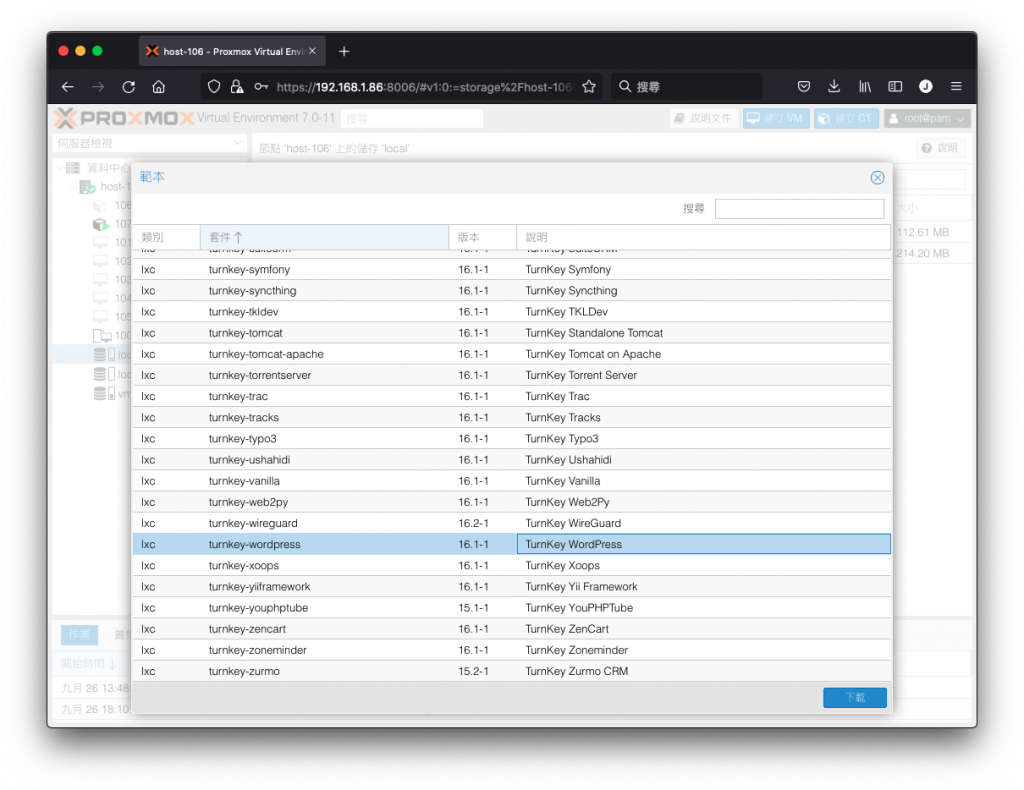Open a new browser tab
Viewport: 1024px width, 790px height.
tap(344, 52)
